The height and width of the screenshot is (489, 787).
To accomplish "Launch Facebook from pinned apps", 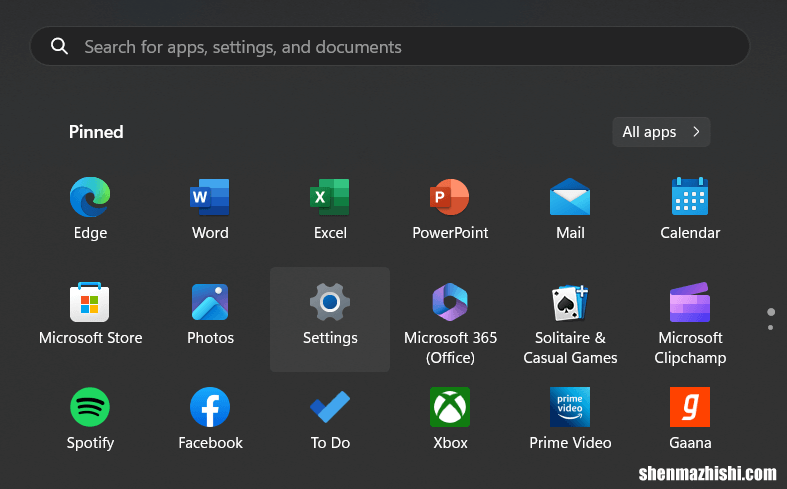I will [x=210, y=407].
